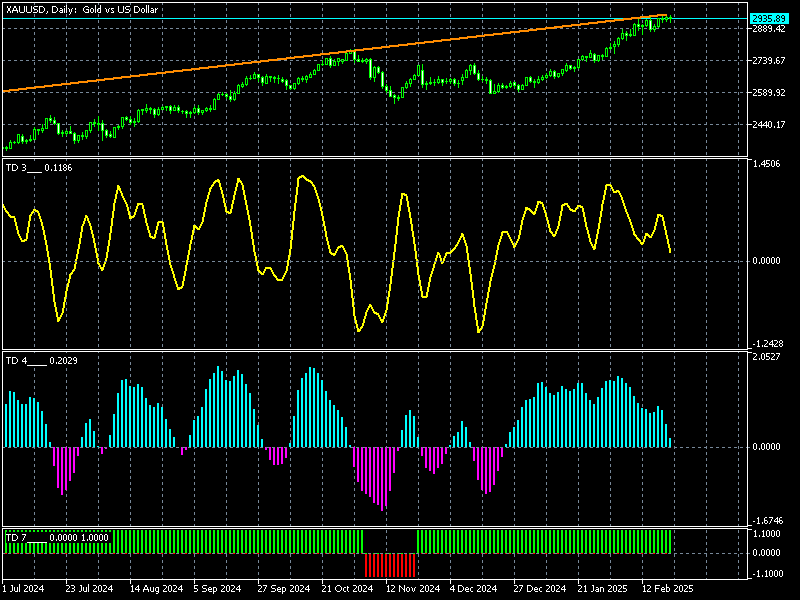The image size is (800, 600).
Task: Click the -1.2428 scale value
Action: (x=767, y=344)
